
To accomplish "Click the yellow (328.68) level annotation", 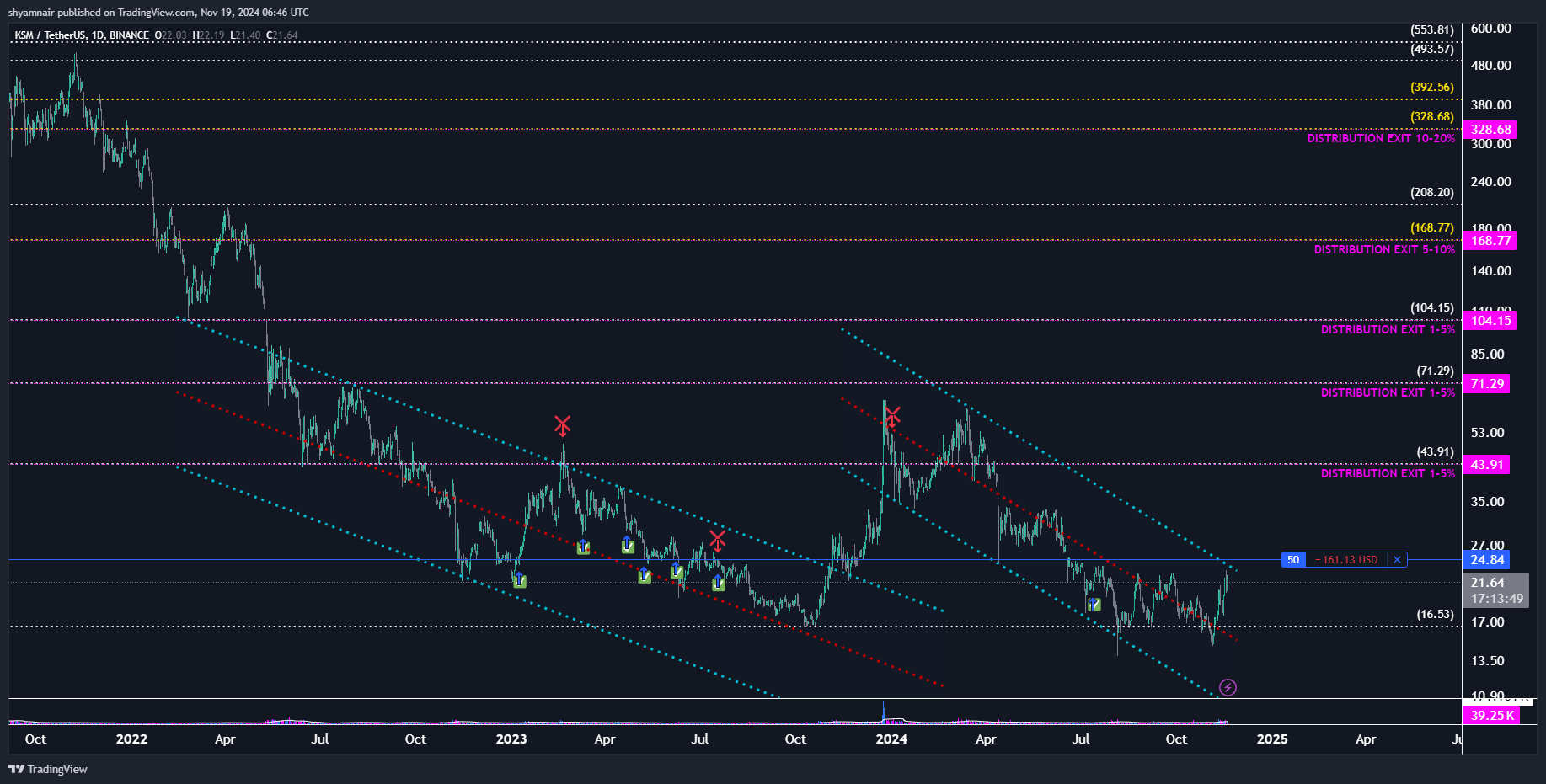I will [1432, 117].
